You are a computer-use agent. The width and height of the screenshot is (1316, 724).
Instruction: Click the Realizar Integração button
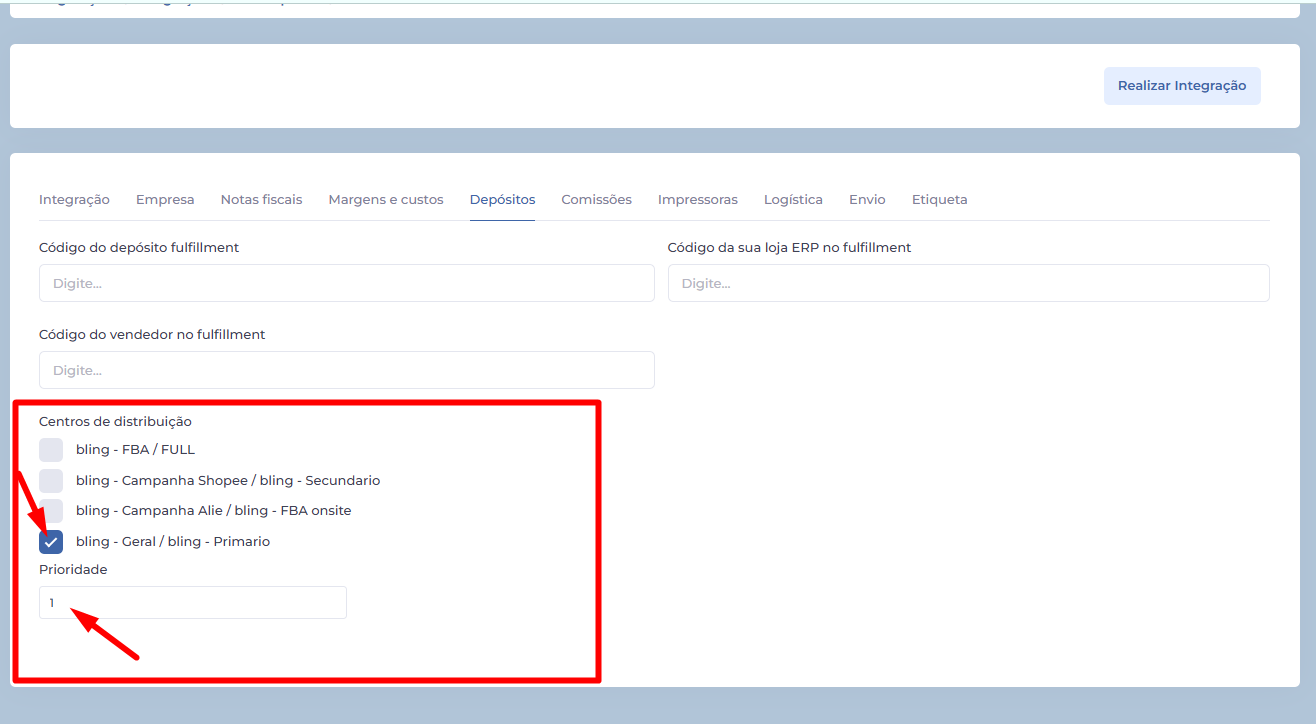pyautogui.click(x=1181, y=86)
